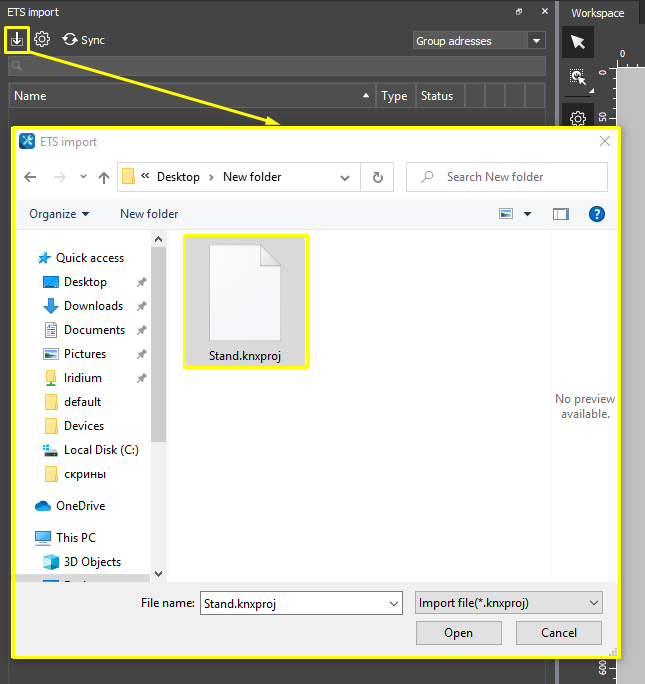The width and height of the screenshot is (645, 684).
Task: Expand the Organize menu
Action: [59, 214]
